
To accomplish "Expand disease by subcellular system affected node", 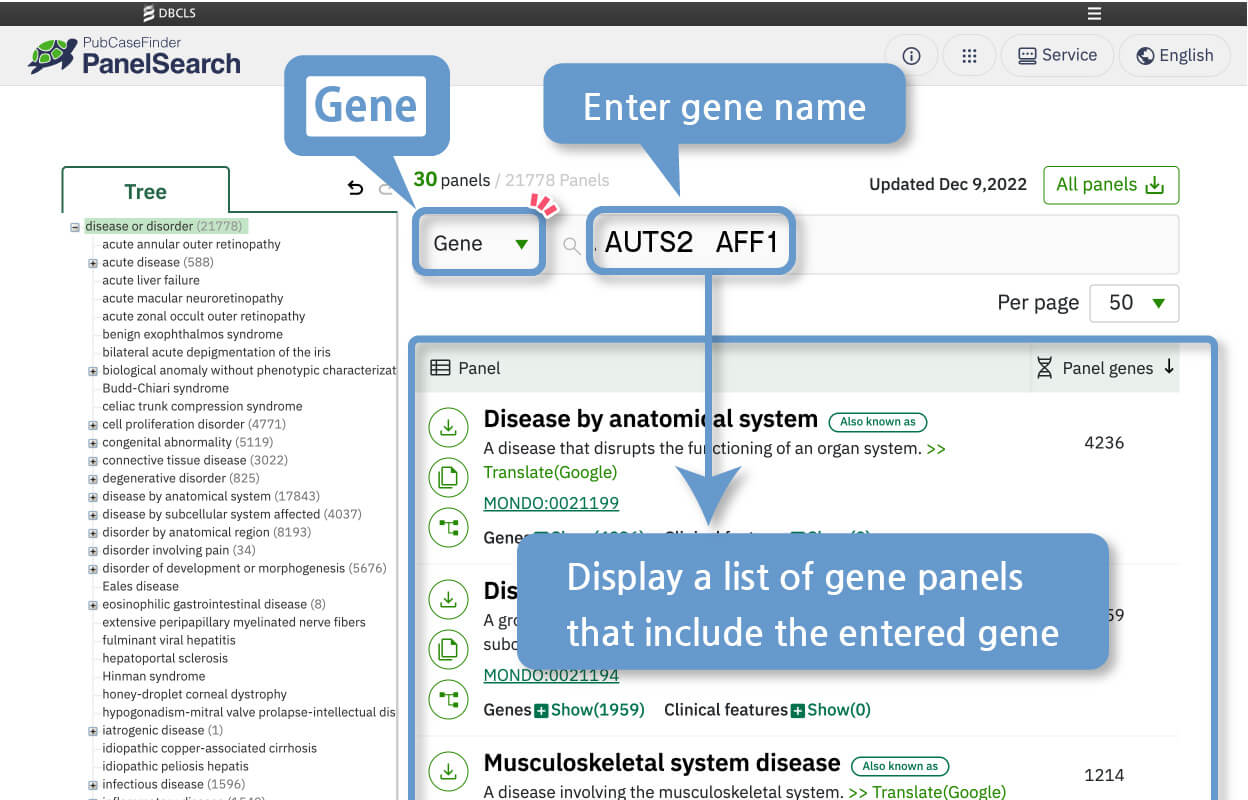I will pos(93,515).
